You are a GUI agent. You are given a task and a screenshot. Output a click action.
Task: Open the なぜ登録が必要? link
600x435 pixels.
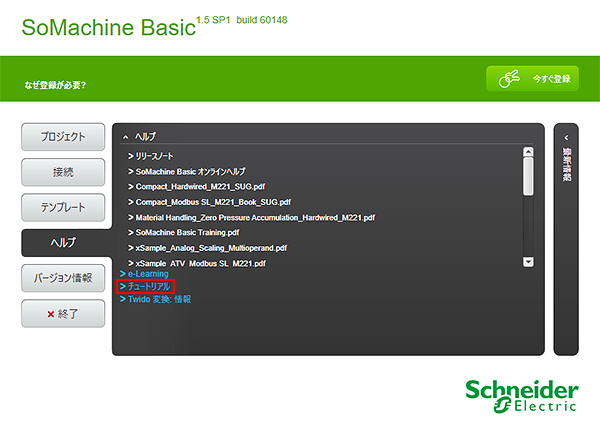click(x=55, y=85)
